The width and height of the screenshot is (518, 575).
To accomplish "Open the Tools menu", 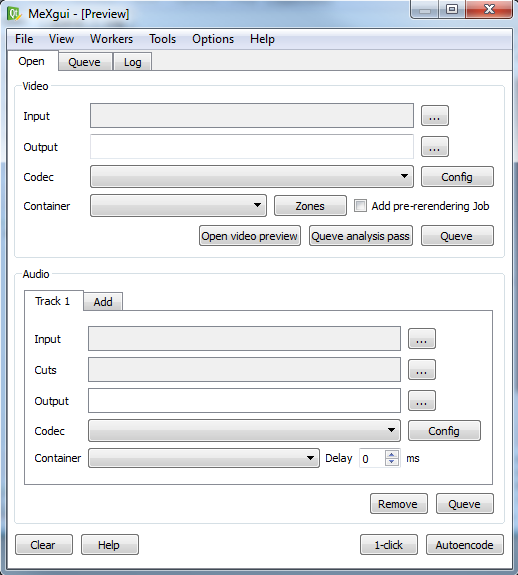I will point(162,39).
